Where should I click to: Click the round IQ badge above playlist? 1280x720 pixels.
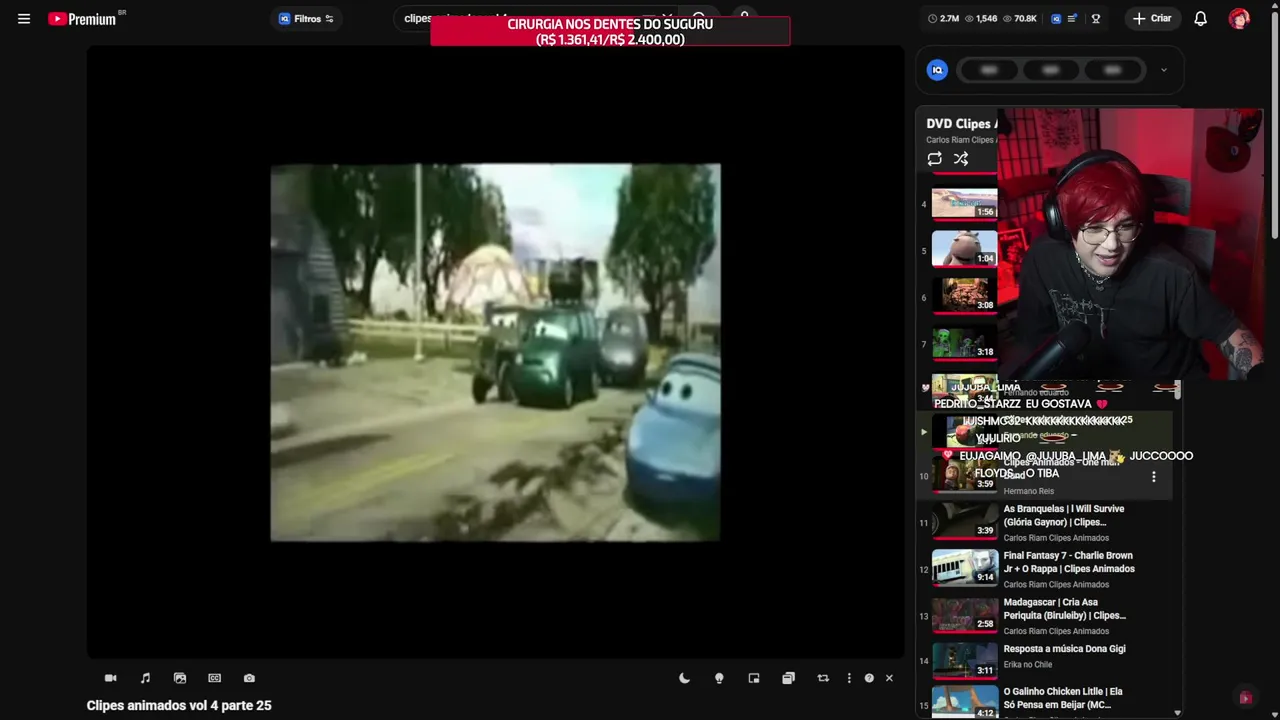point(937,70)
